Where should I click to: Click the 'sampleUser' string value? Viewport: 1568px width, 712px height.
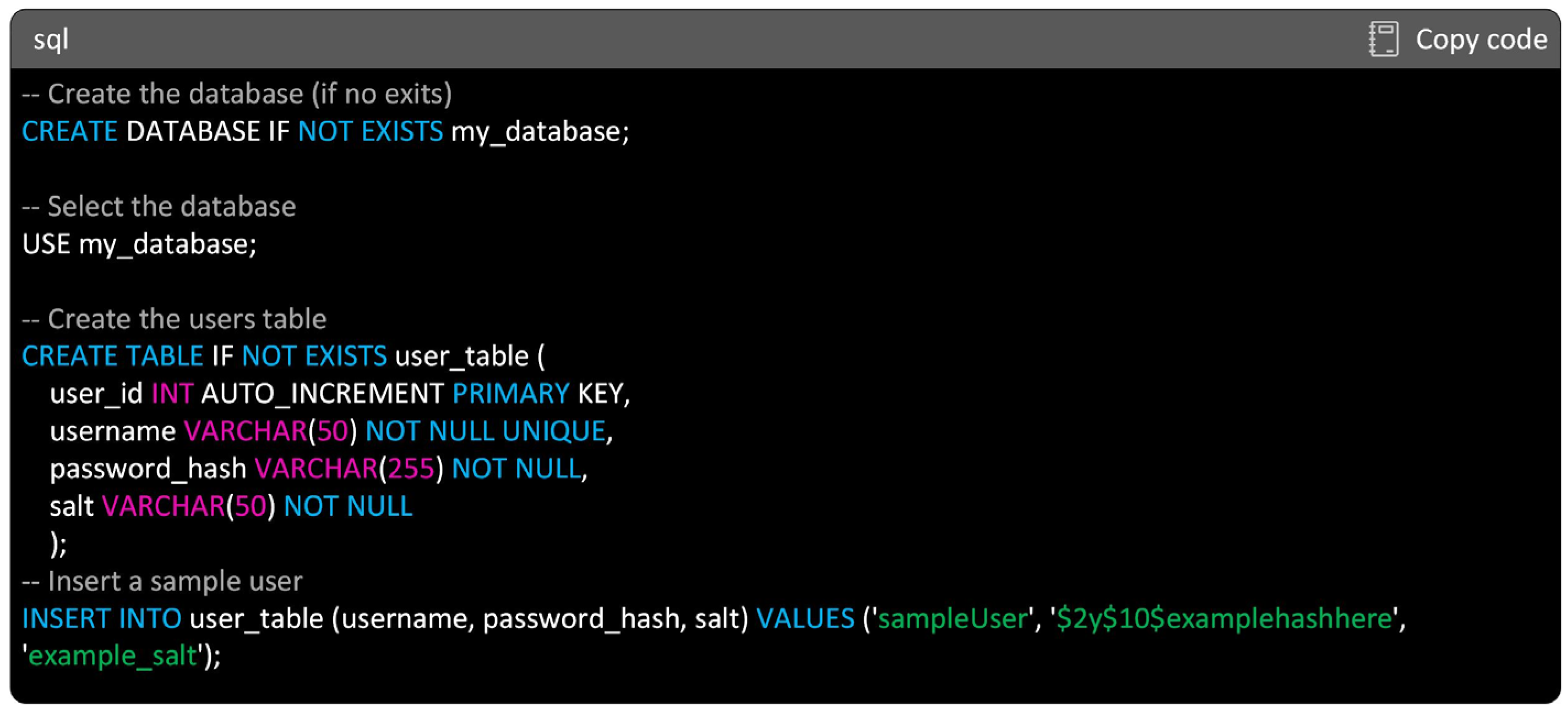tap(952, 619)
